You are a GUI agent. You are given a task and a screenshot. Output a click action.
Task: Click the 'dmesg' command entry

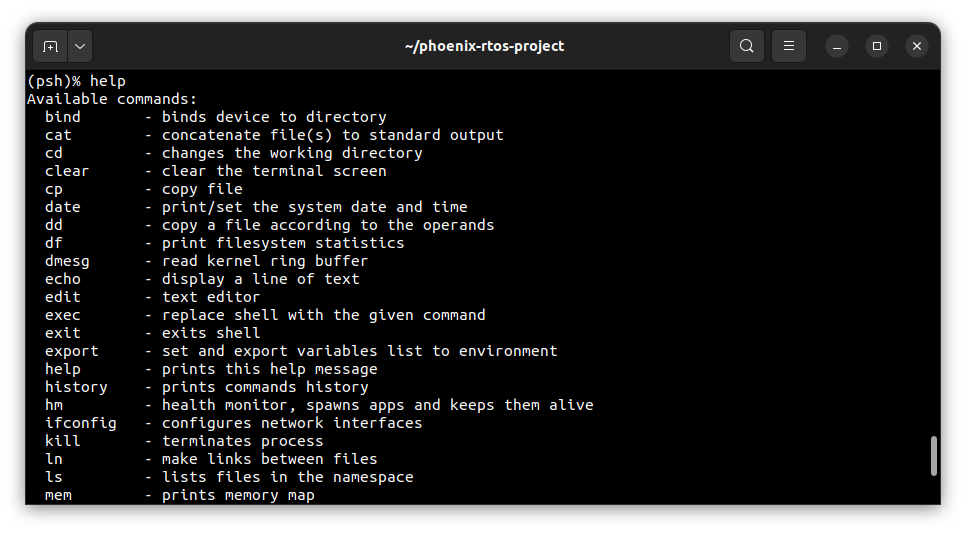pyautogui.click(x=67, y=261)
